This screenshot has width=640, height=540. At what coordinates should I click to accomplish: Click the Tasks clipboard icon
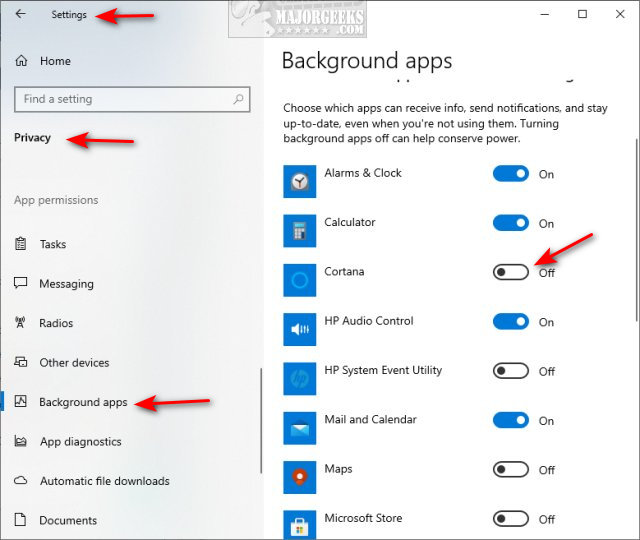[x=20, y=244]
